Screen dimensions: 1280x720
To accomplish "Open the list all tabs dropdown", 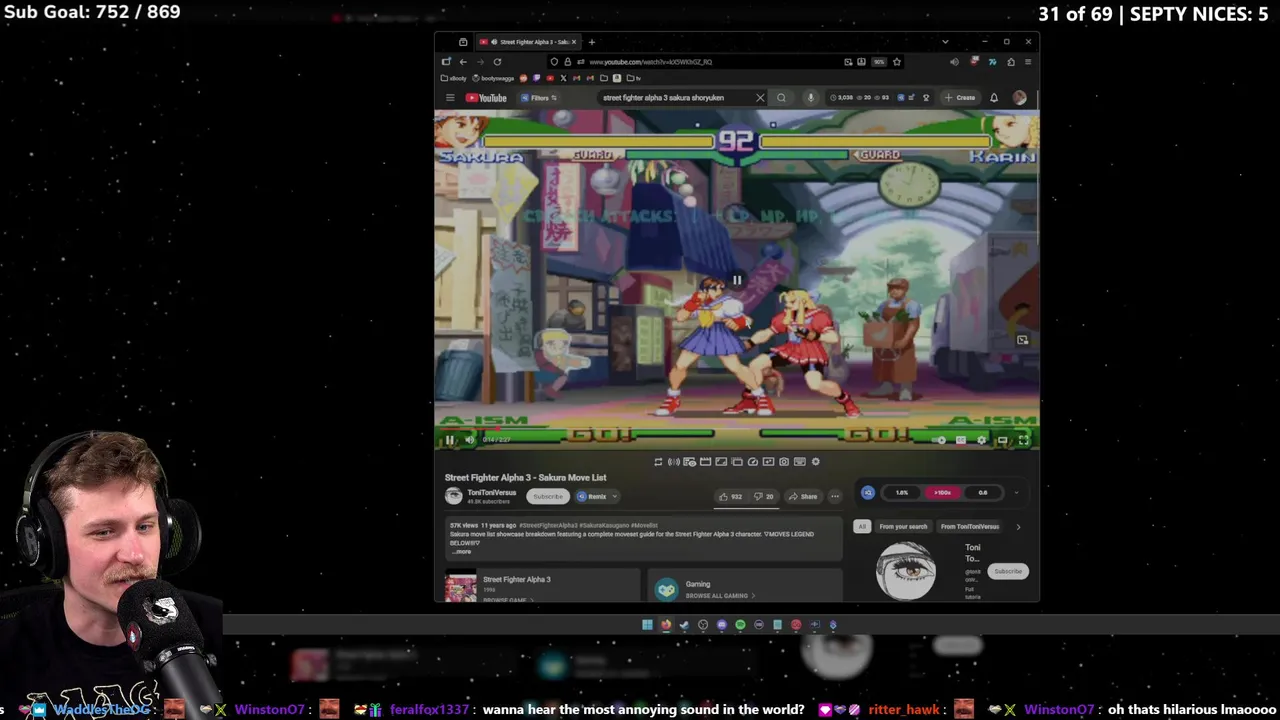I will [x=946, y=42].
